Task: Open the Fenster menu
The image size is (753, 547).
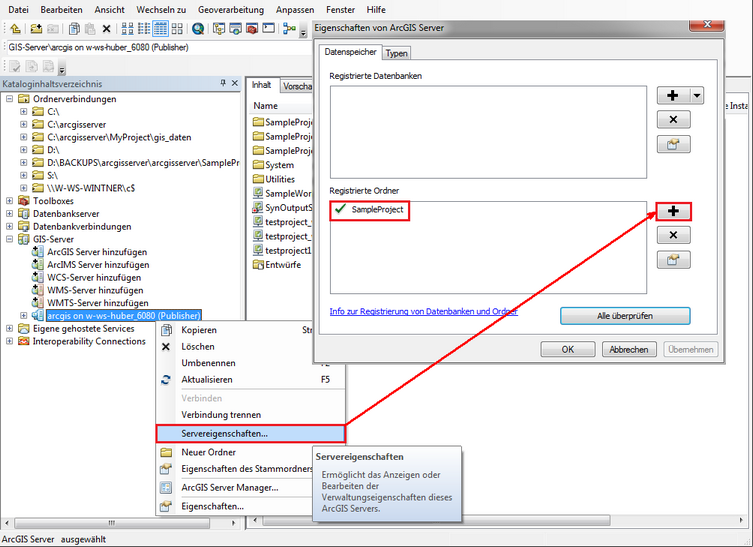Action: click(x=340, y=10)
